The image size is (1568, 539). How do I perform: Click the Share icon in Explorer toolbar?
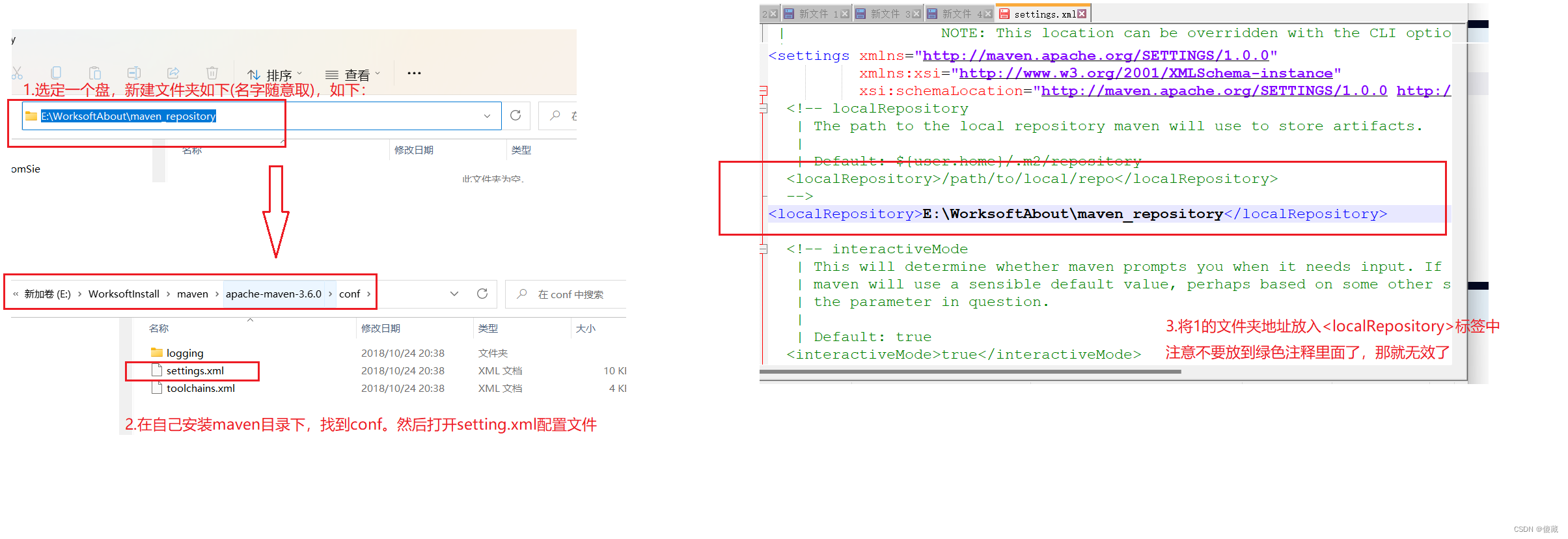coord(173,73)
